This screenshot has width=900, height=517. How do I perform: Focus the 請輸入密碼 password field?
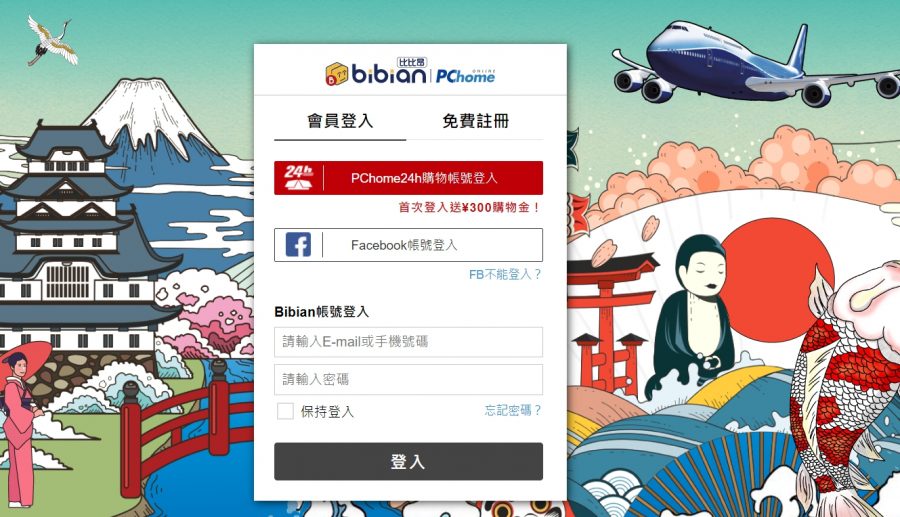[x=409, y=379]
